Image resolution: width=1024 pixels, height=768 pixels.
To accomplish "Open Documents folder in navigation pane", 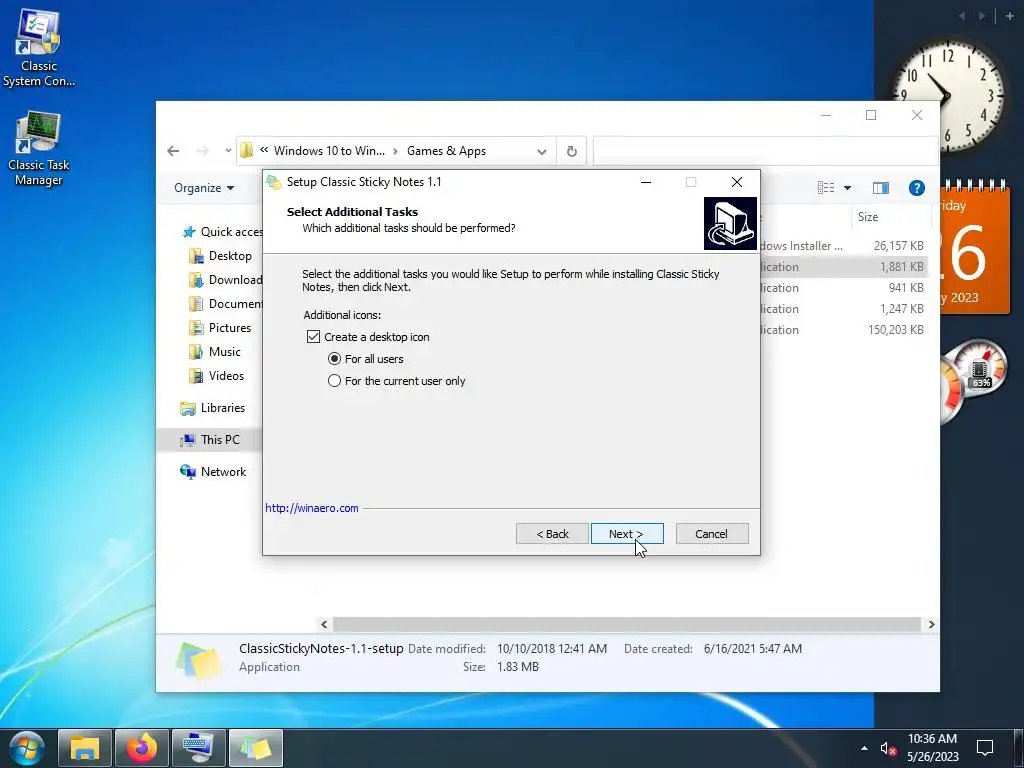I will tap(226, 304).
